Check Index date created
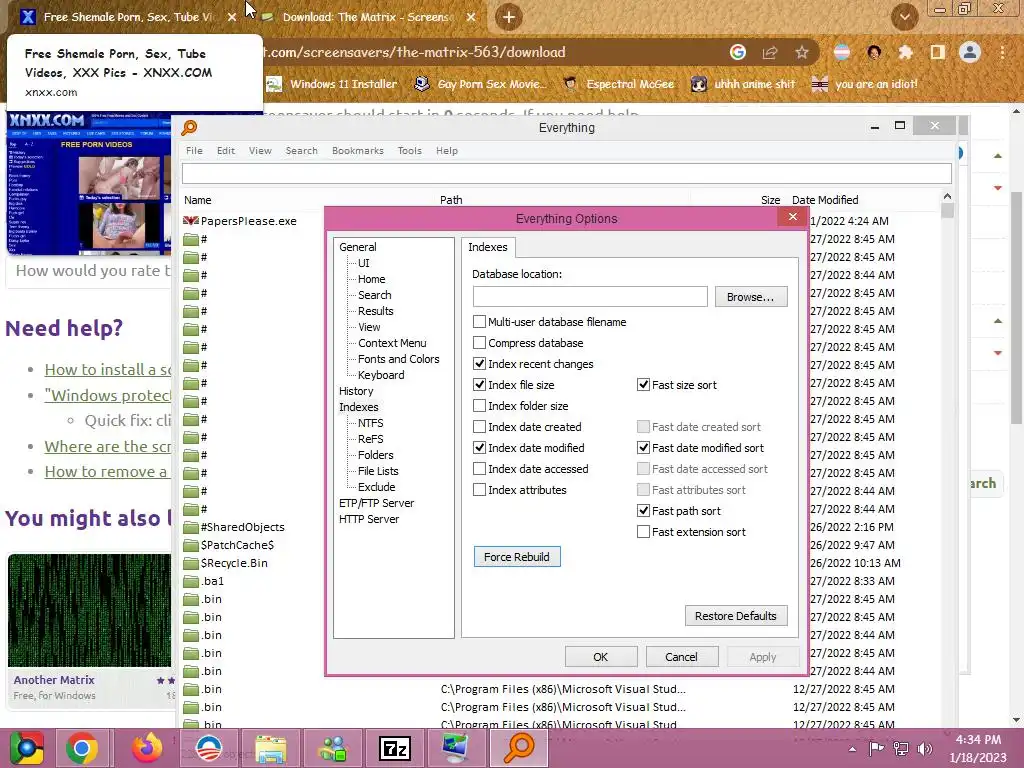This screenshot has width=1024, height=768. click(479, 426)
